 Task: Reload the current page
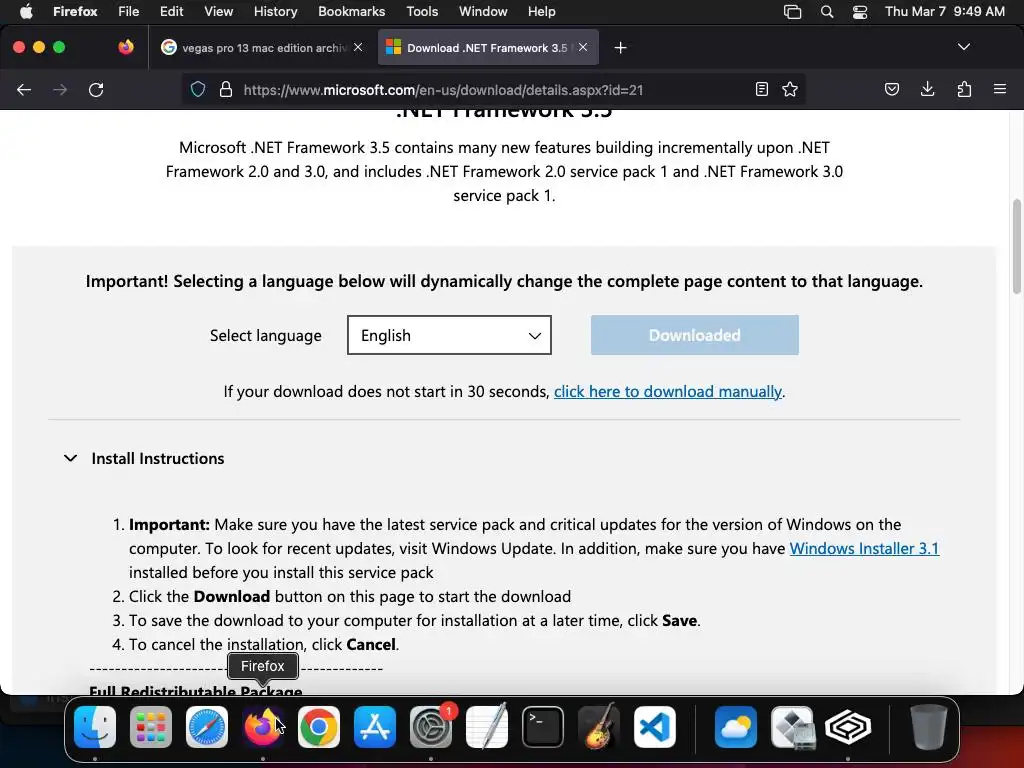[96, 89]
